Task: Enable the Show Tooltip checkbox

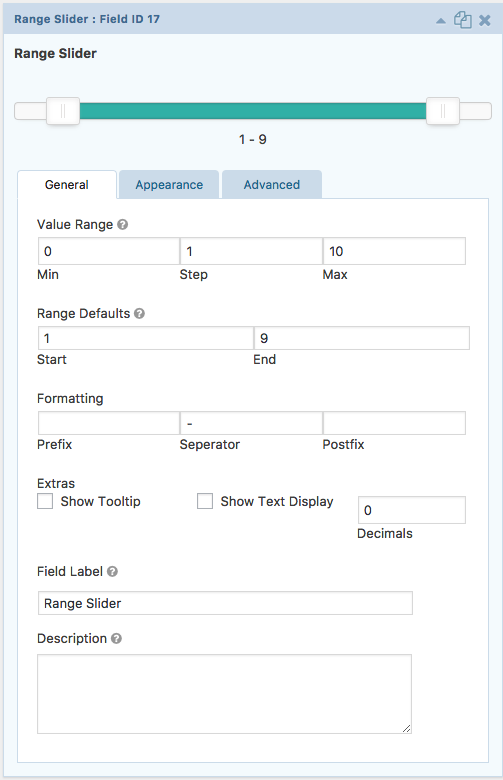Action: (45, 501)
